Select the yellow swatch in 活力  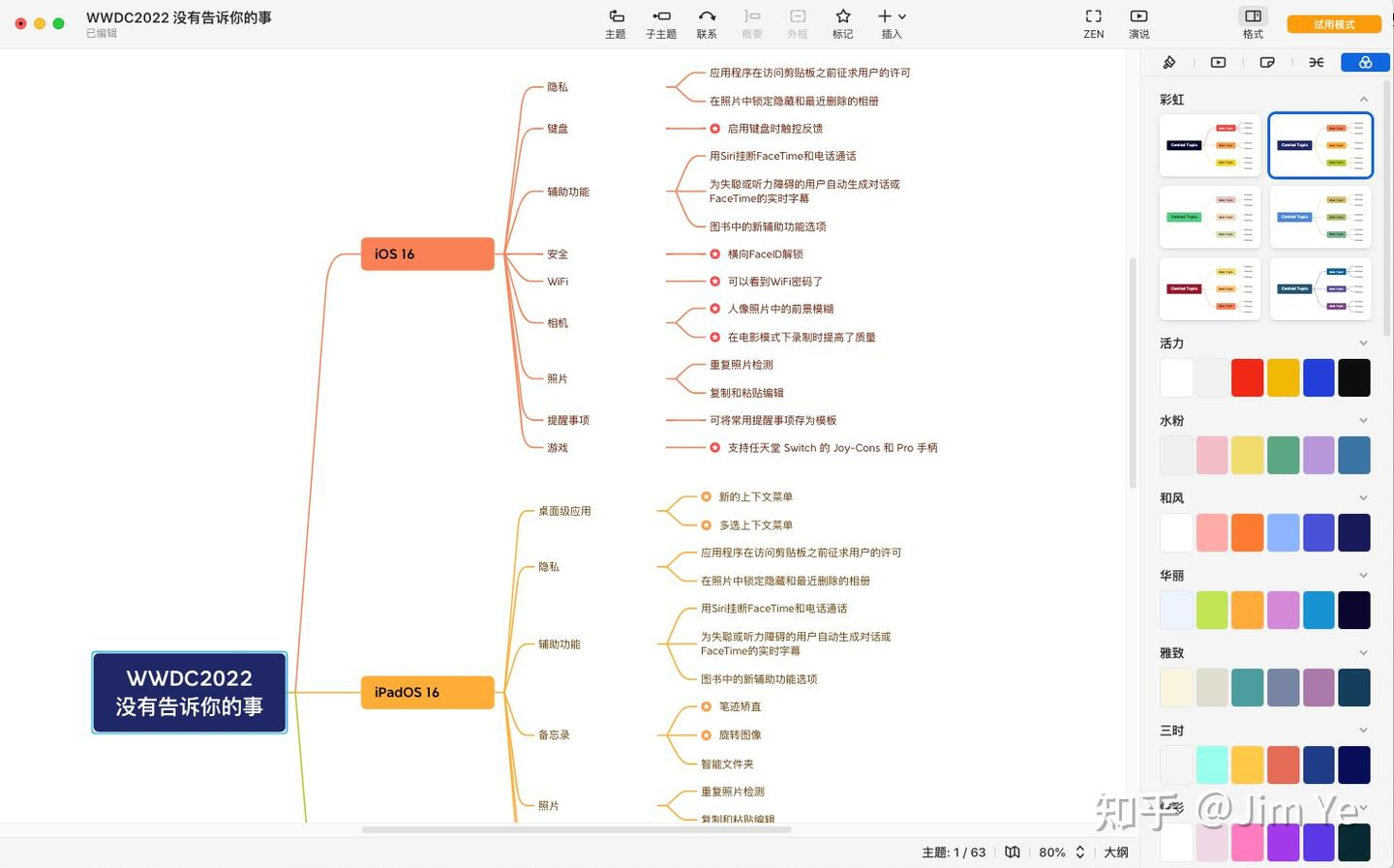point(1283,377)
